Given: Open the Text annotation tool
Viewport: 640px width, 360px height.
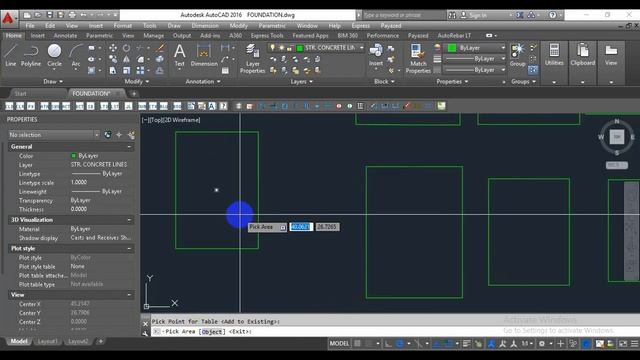Looking at the screenshot, I should [180, 55].
